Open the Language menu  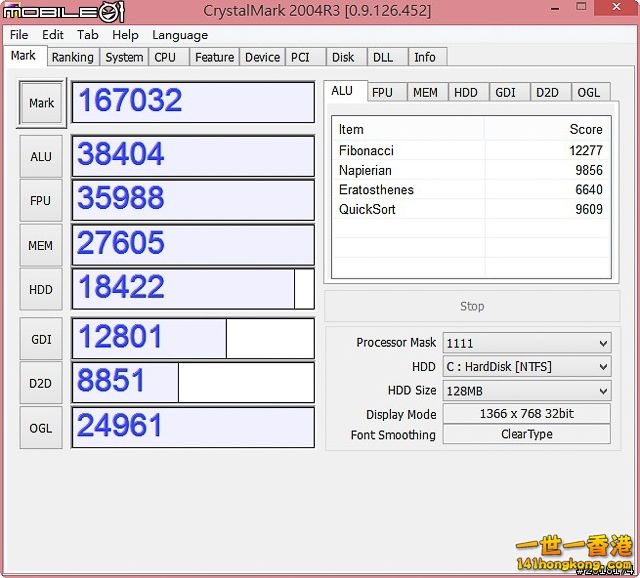point(180,35)
